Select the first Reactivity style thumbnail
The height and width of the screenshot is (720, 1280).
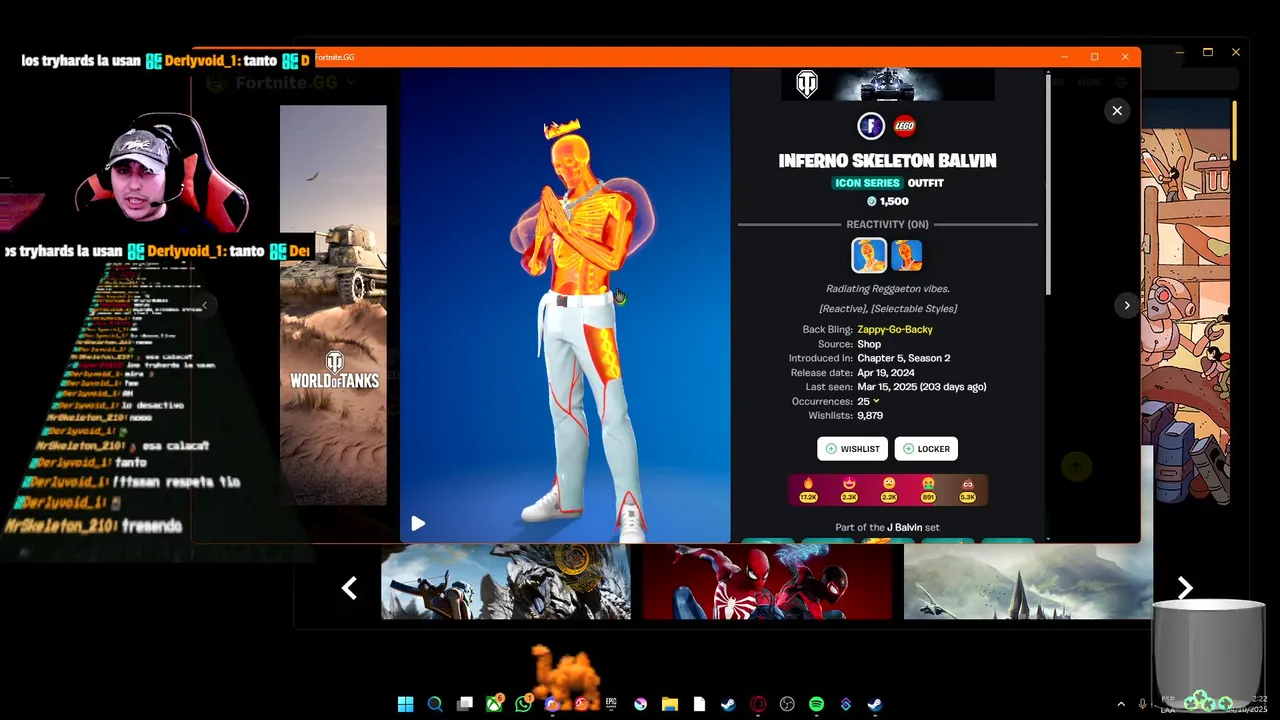pyautogui.click(x=869, y=255)
